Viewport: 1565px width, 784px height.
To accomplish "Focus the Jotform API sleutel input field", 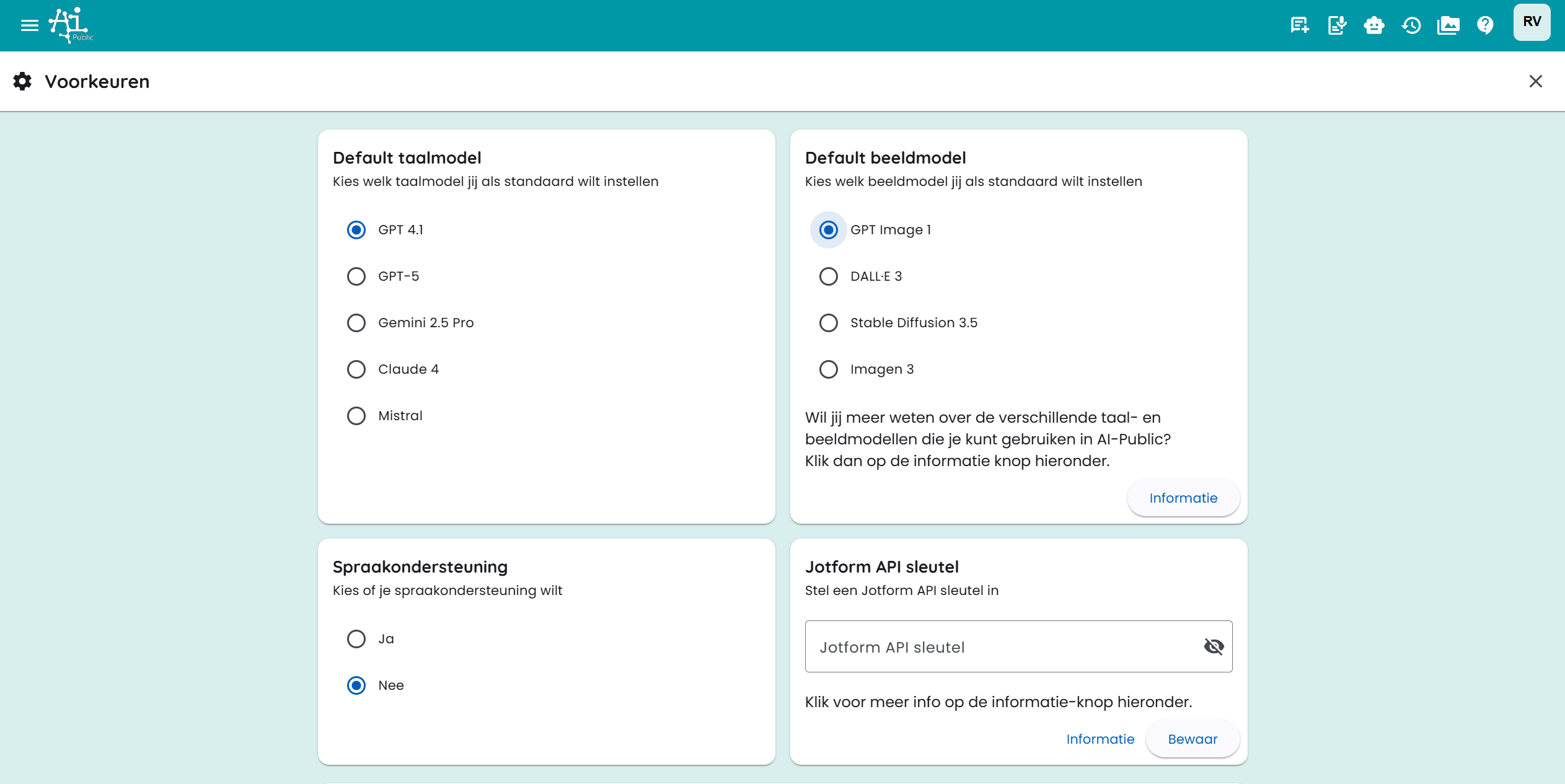I will click(1001, 646).
